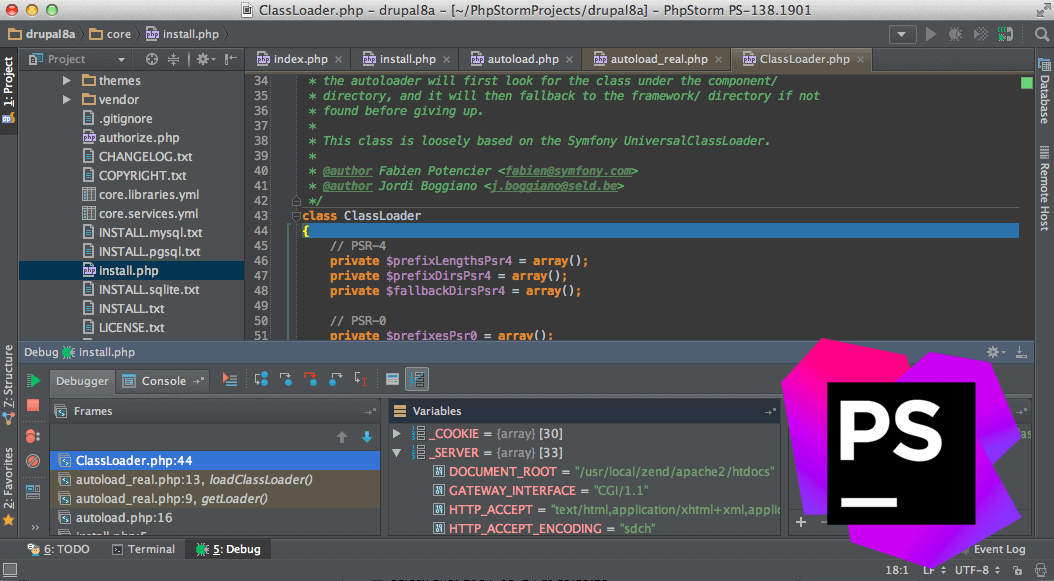This screenshot has height=581, width=1054.
Task: Open the 2: Favorites side tab
Action: (x=9, y=486)
